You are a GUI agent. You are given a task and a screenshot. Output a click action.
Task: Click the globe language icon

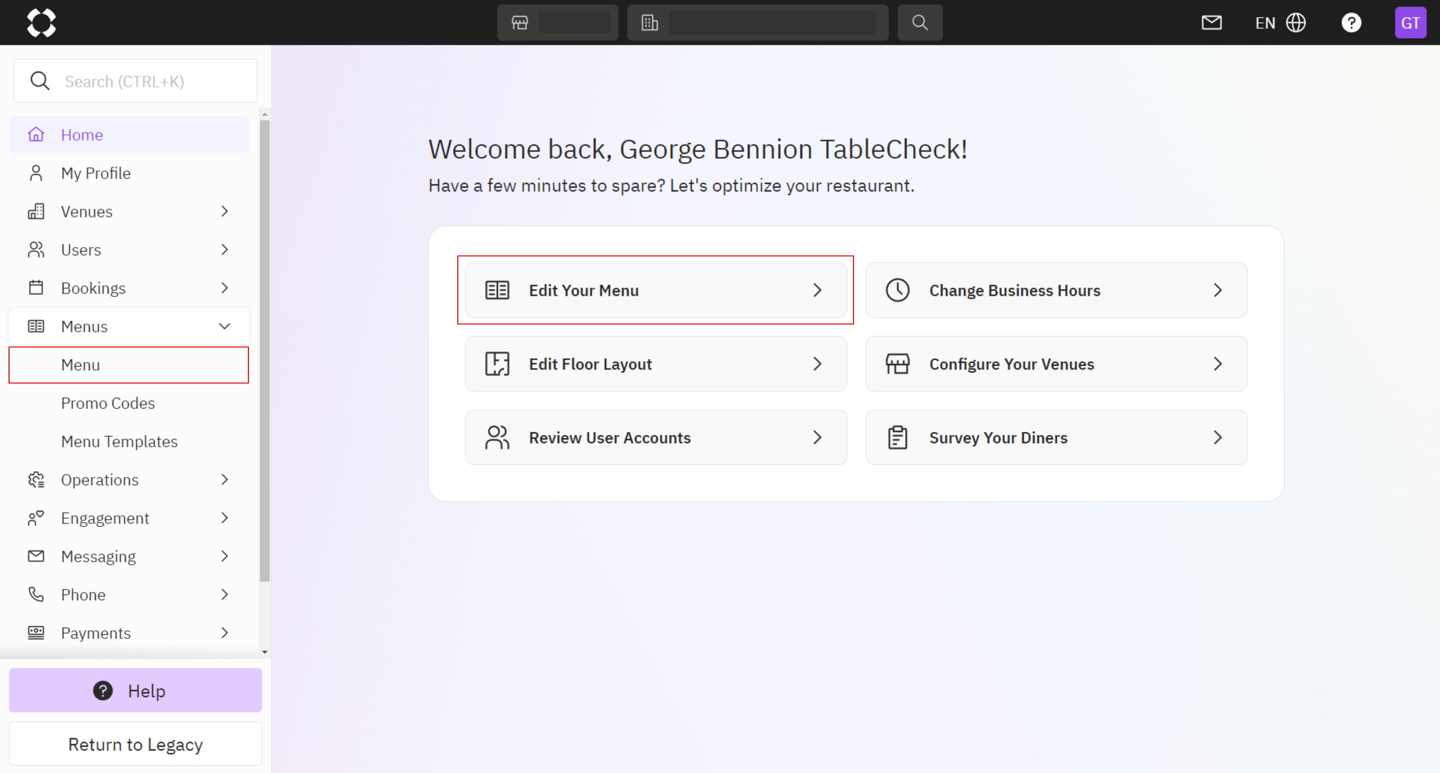1296,22
